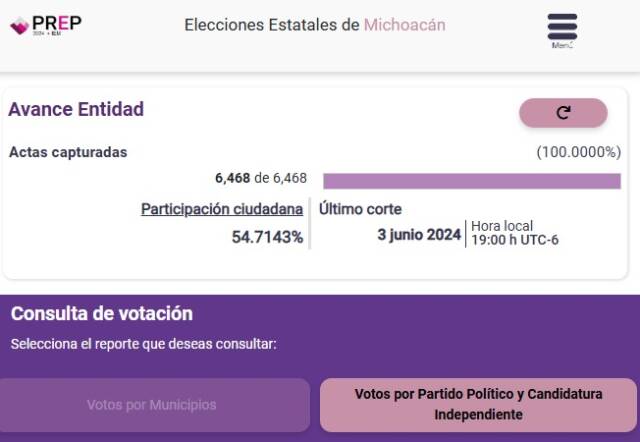Screen dimensions: 640x442
Task: Click the Actas capturadas progress bar
Action: coord(472,181)
